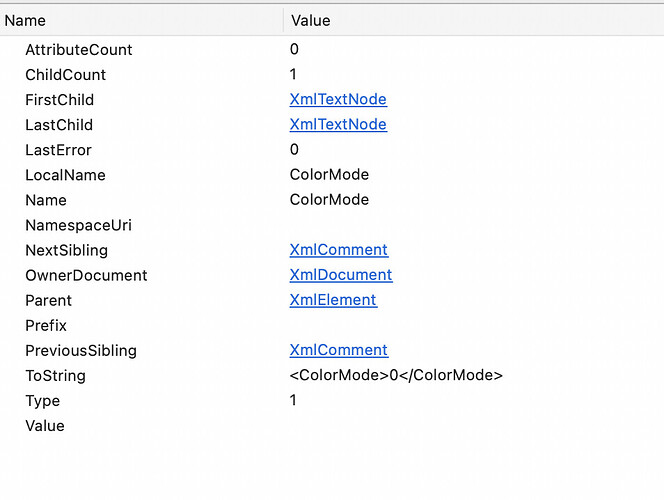Click the Name column header
Viewport: 664px width, 500px height.
tap(141, 20)
